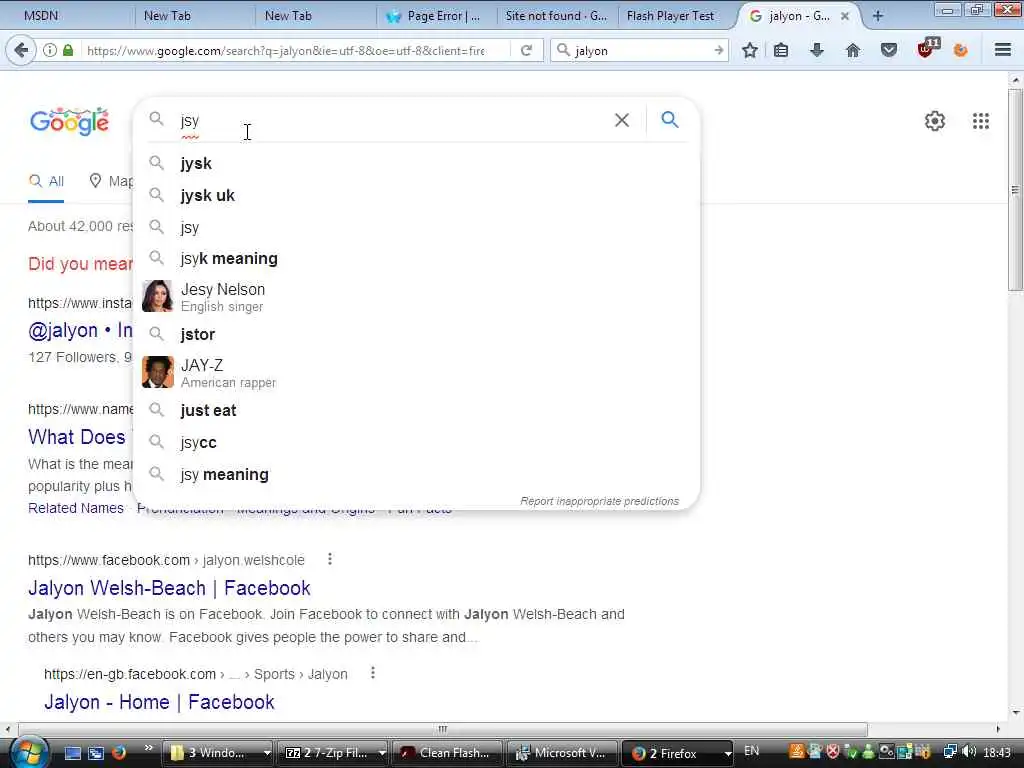
Task: Select JAY-Z American rapper suggestion
Action: (x=417, y=372)
